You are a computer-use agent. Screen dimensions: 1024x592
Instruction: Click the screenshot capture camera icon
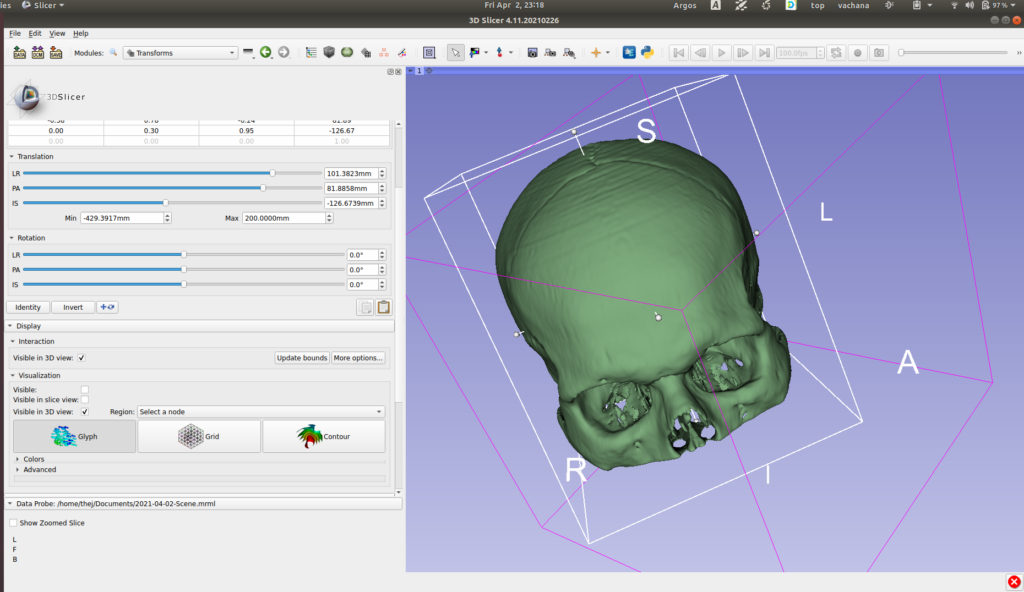coord(532,53)
